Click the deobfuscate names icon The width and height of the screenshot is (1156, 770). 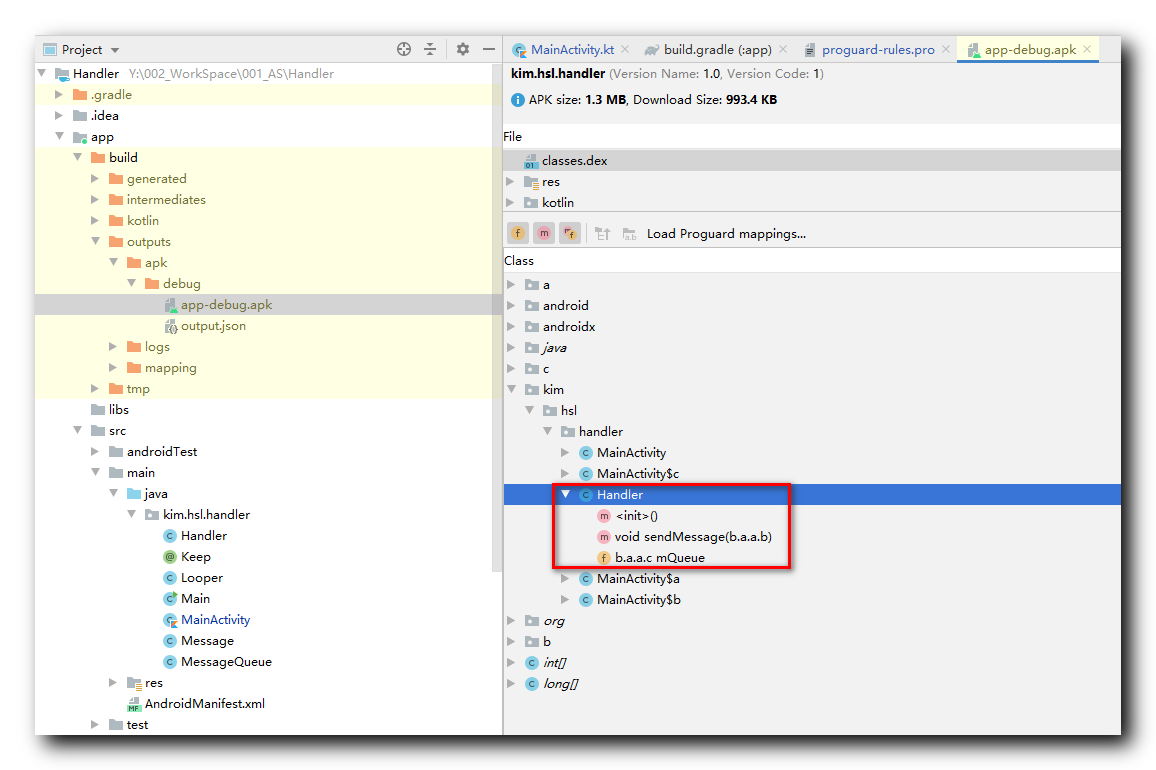tap(630, 233)
